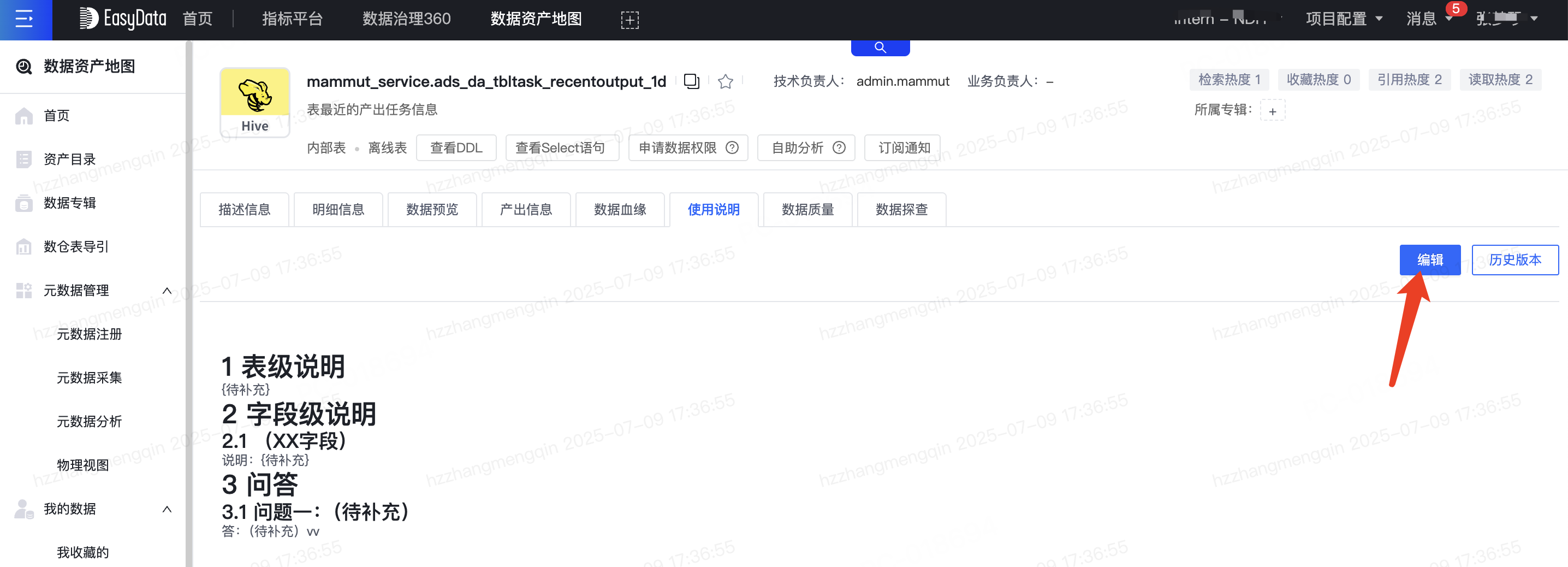Click the blue 编辑 button
The width and height of the screenshot is (1568, 567).
tap(1430, 260)
